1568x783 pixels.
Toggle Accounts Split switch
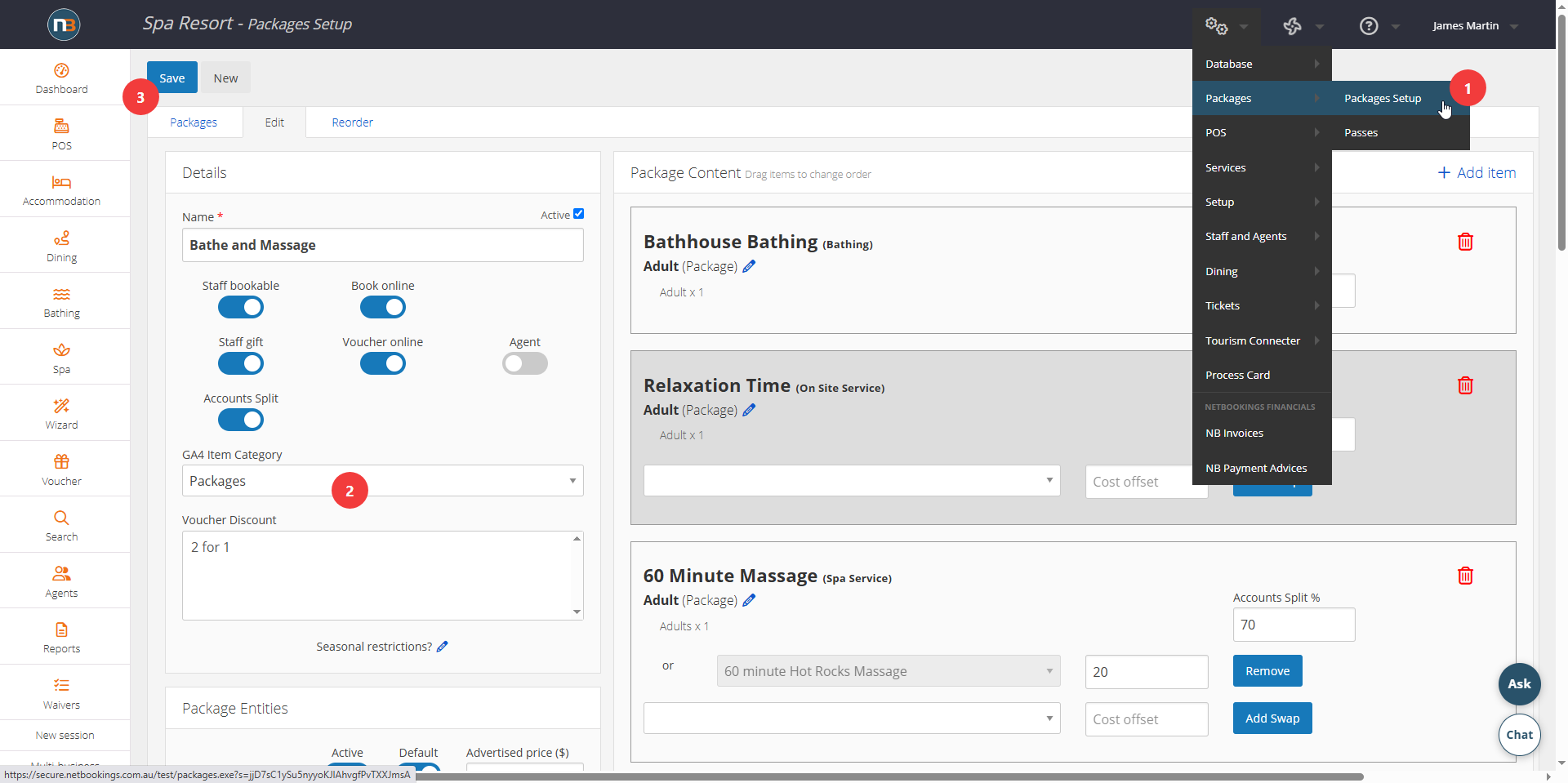[x=241, y=420]
